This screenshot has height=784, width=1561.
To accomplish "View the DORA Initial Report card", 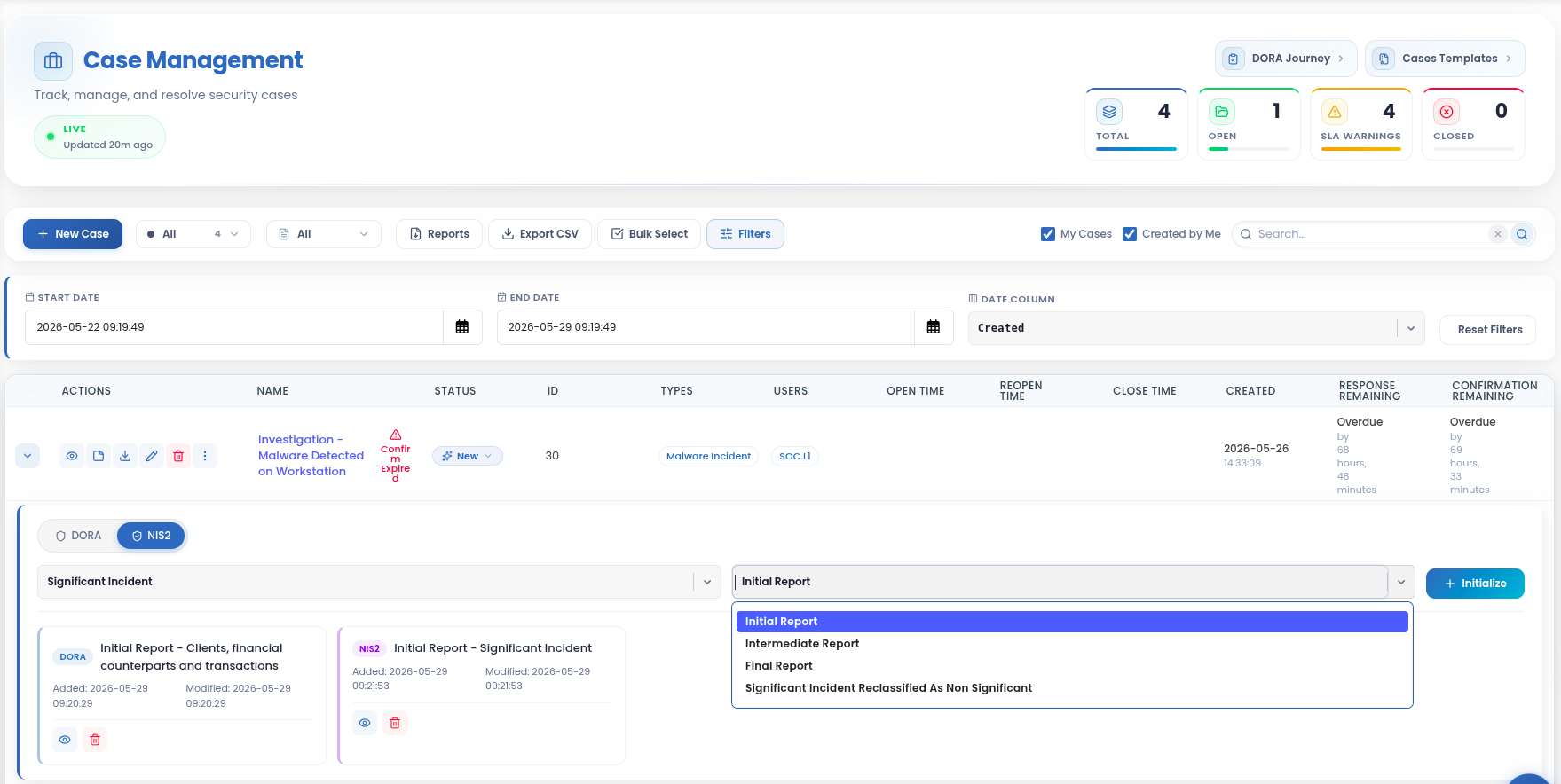I will pos(65,740).
